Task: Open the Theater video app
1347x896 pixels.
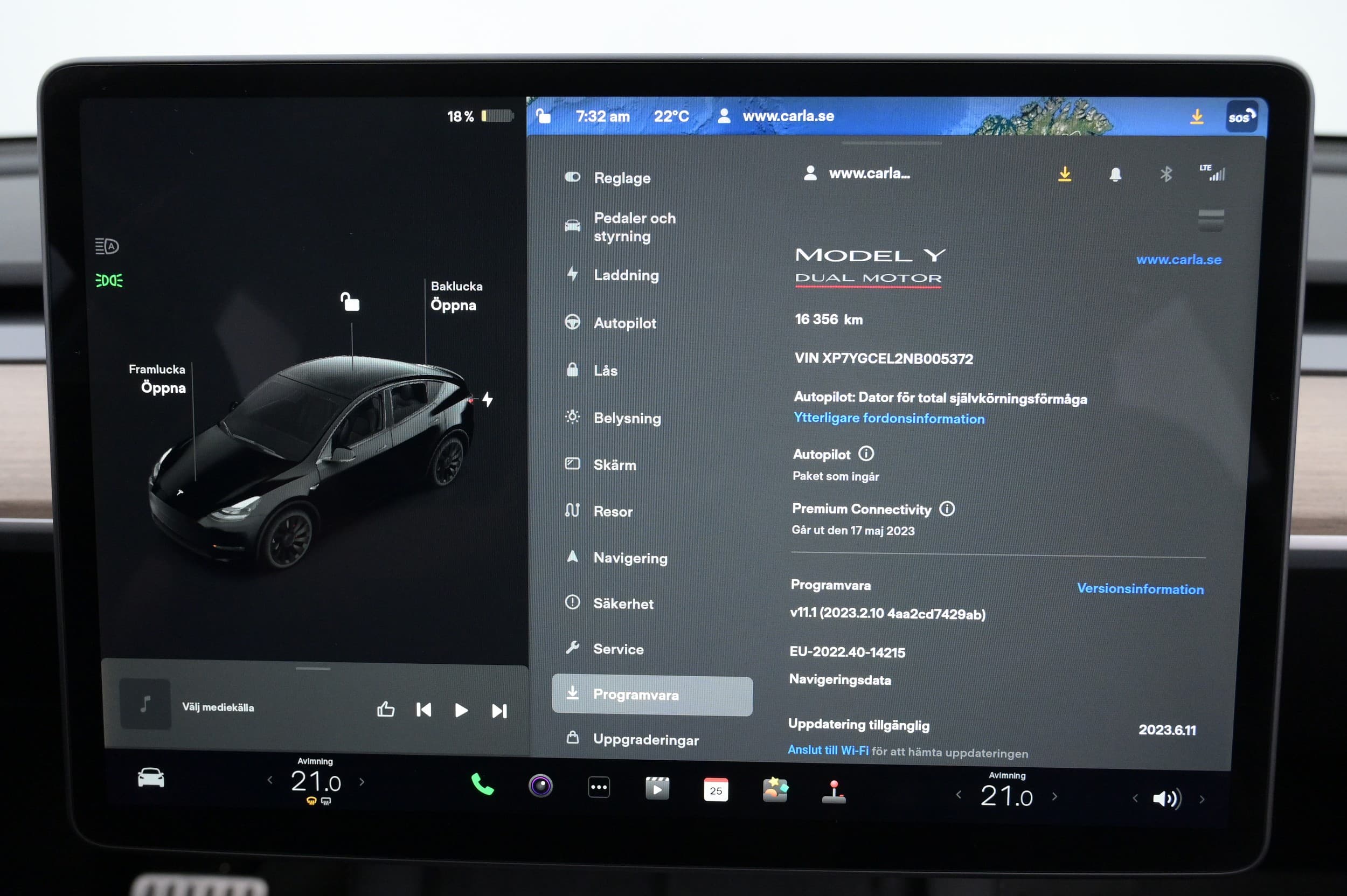Action: click(657, 789)
